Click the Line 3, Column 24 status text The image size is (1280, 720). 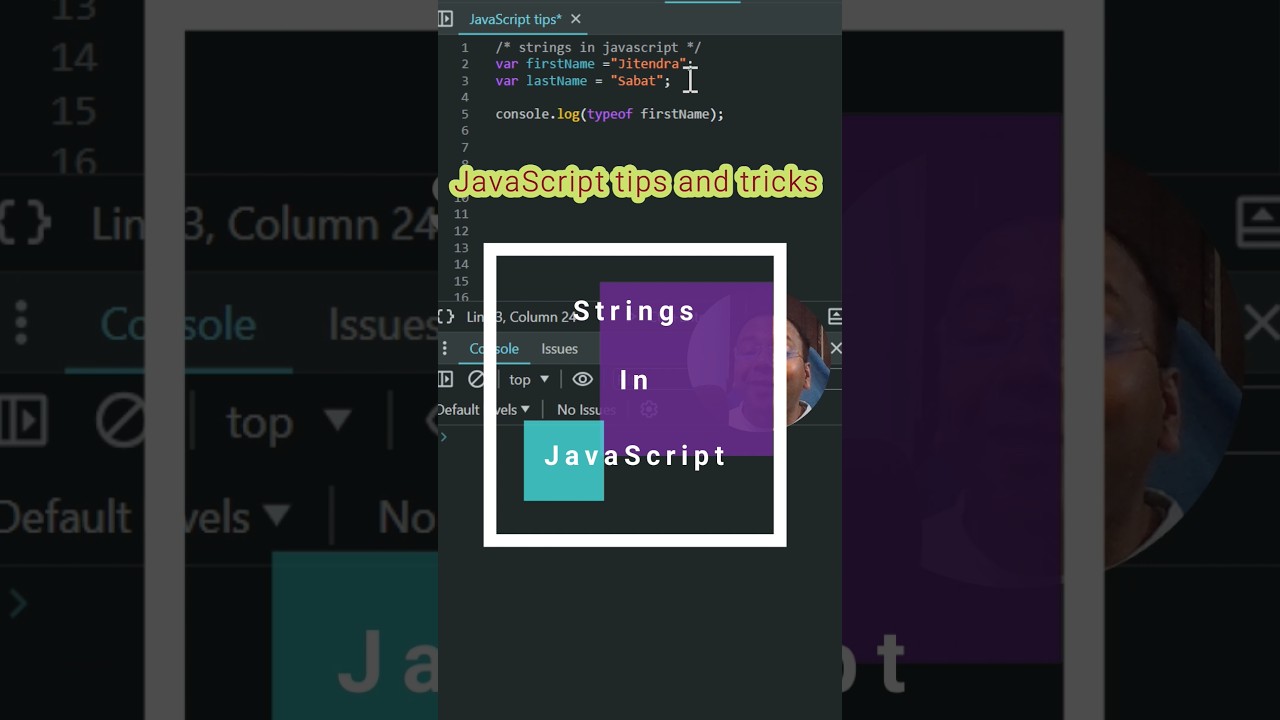coord(521,316)
